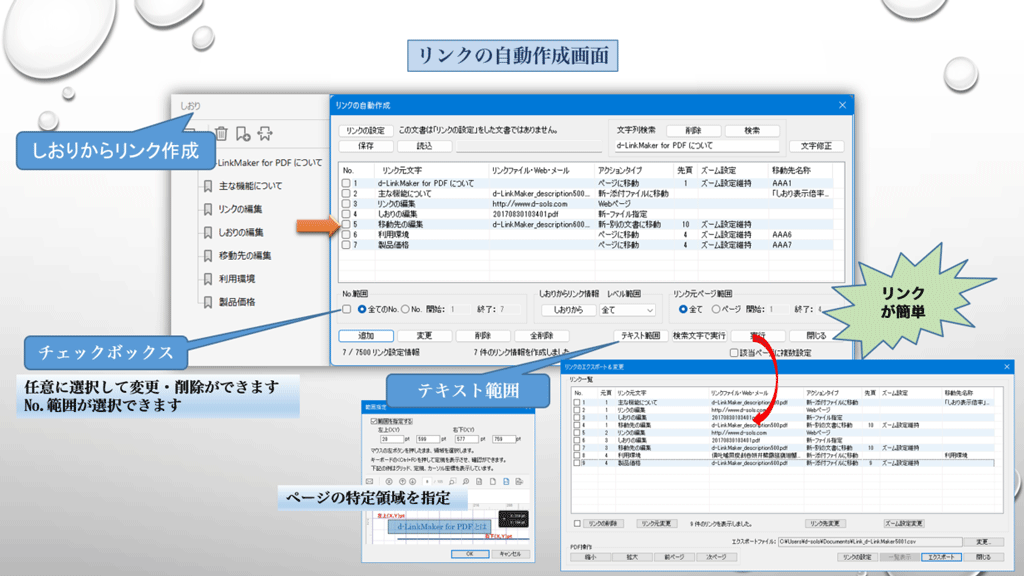Image resolution: width=1024 pixels, height=576 pixels.
Task: Click the アクションタイプ column header
Action: point(623,170)
